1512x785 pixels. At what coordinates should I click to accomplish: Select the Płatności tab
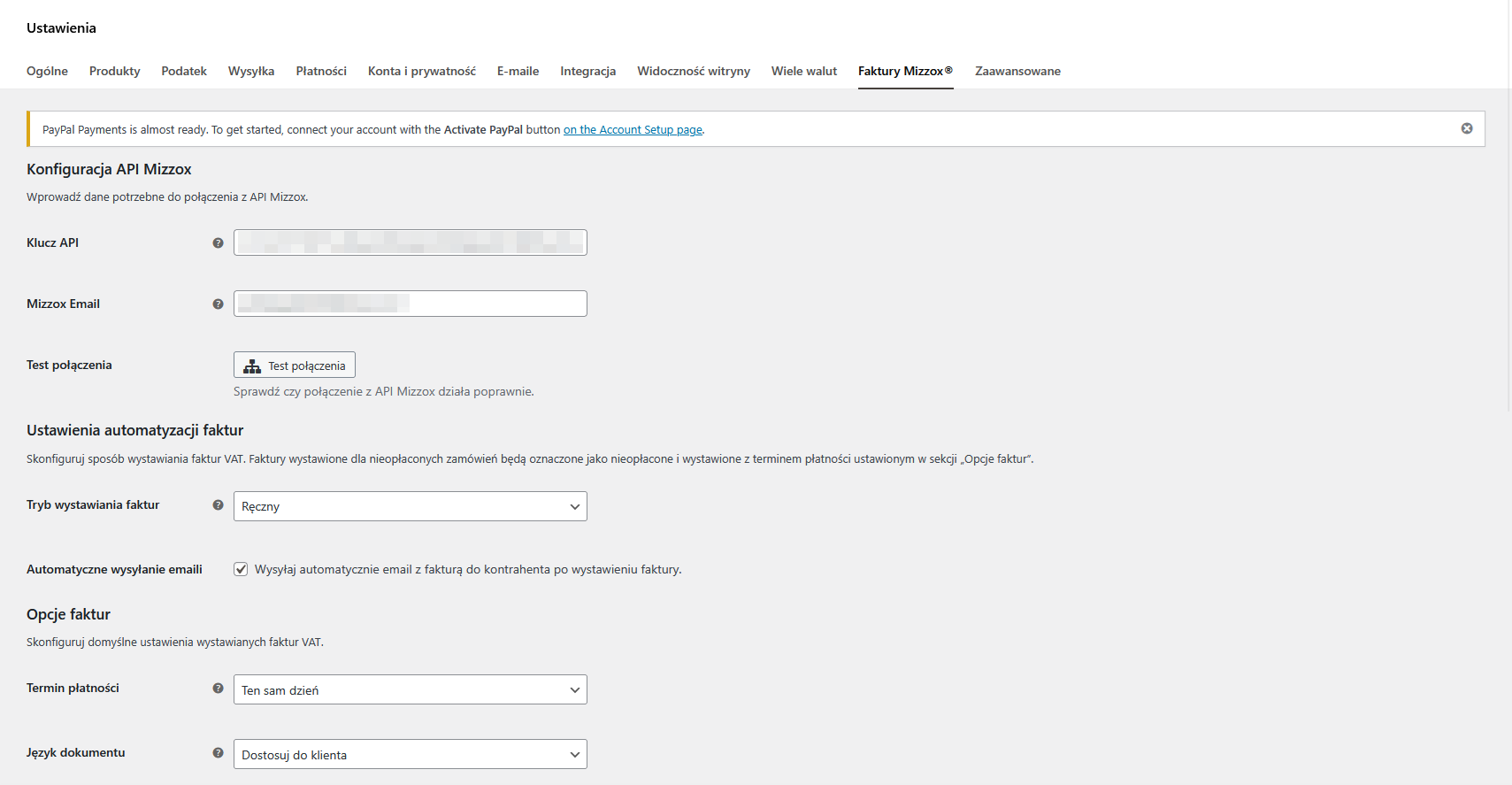click(321, 71)
